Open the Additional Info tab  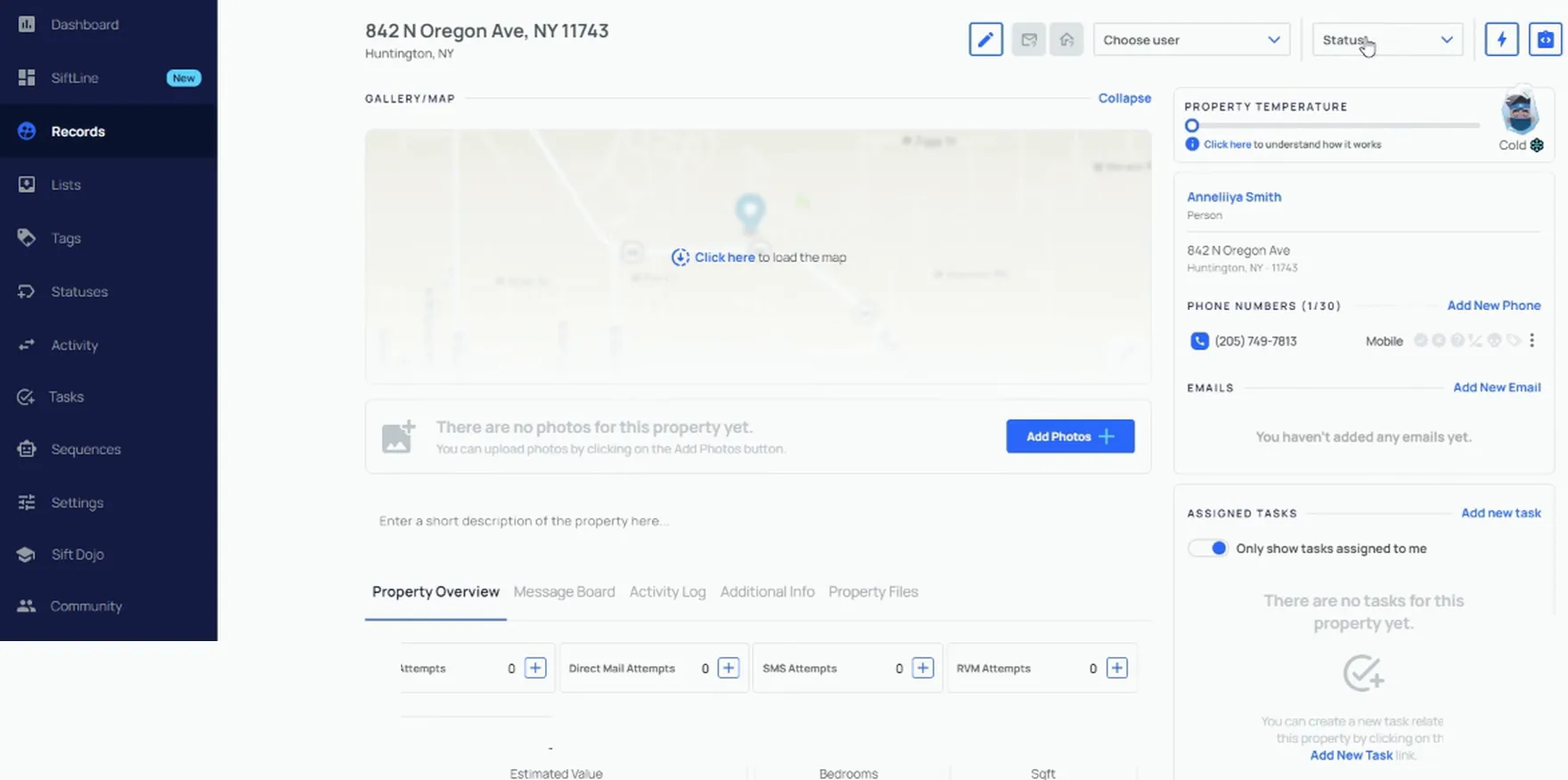point(767,592)
